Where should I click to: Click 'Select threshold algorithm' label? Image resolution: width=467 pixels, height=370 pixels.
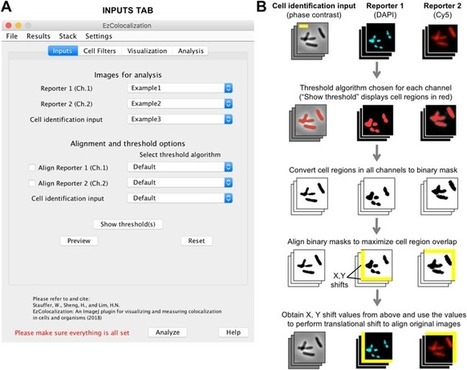pyautogui.click(x=180, y=155)
